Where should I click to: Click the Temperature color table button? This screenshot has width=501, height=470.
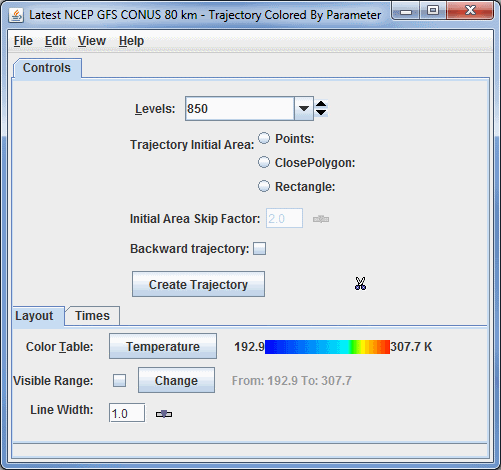coord(163,346)
